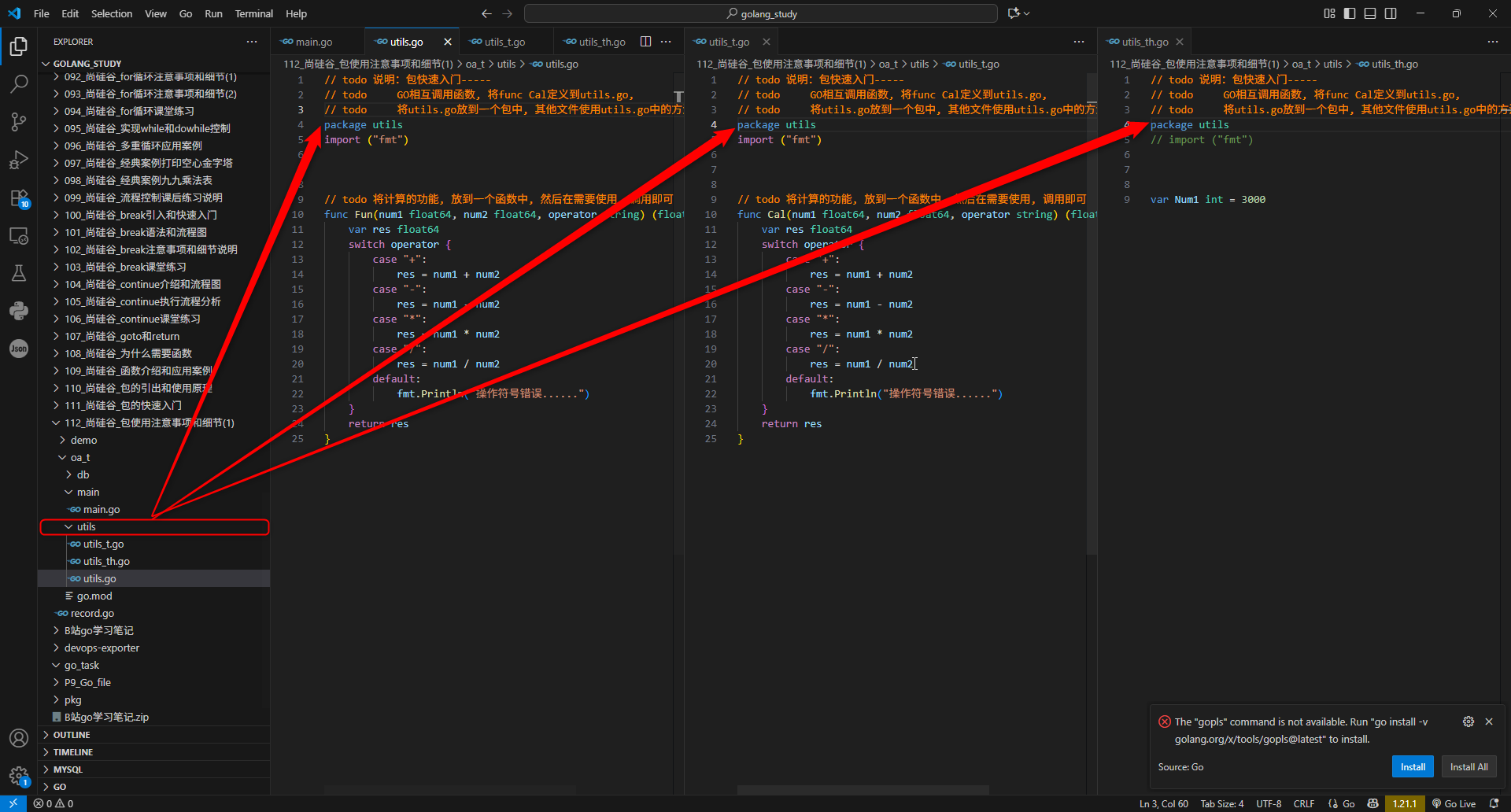Select the CRLF end-of-line setting

click(x=1304, y=803)
